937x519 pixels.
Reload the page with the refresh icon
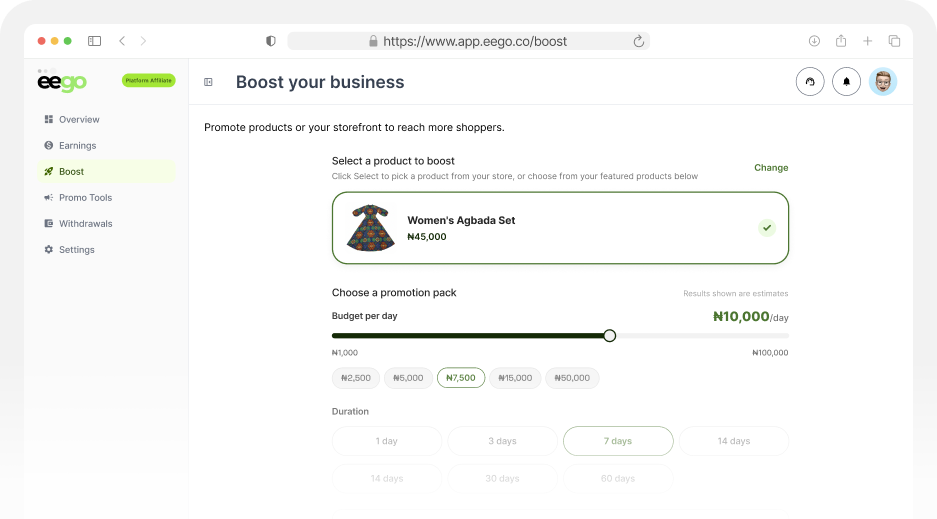tap(638, 41)
